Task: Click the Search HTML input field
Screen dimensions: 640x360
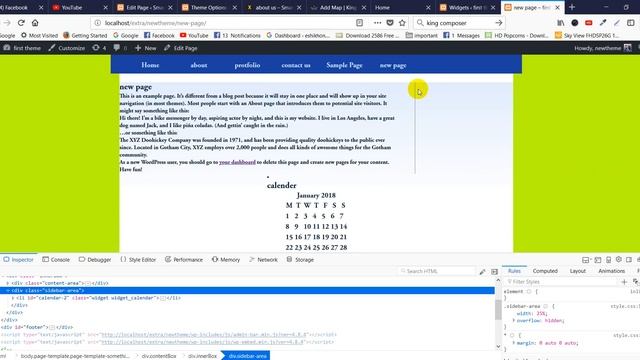Action: tap(437, 271)
